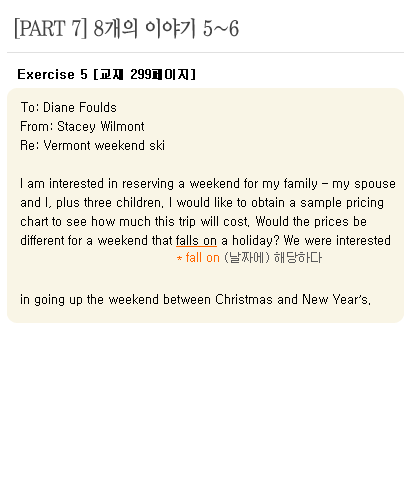Click the recipient name Diane Foulds

click(x=80, y=108)
